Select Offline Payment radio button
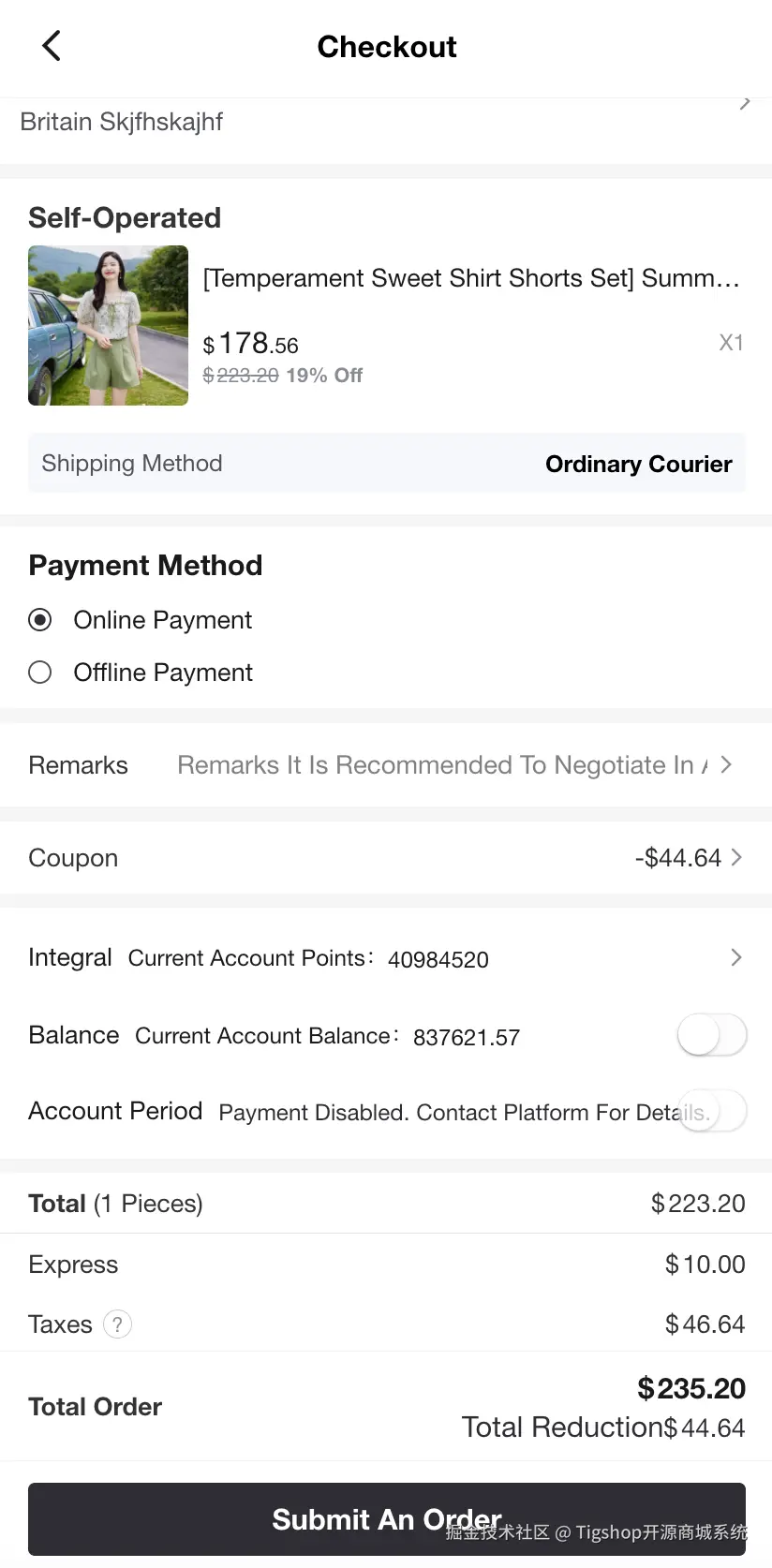 tap(40, 673)
